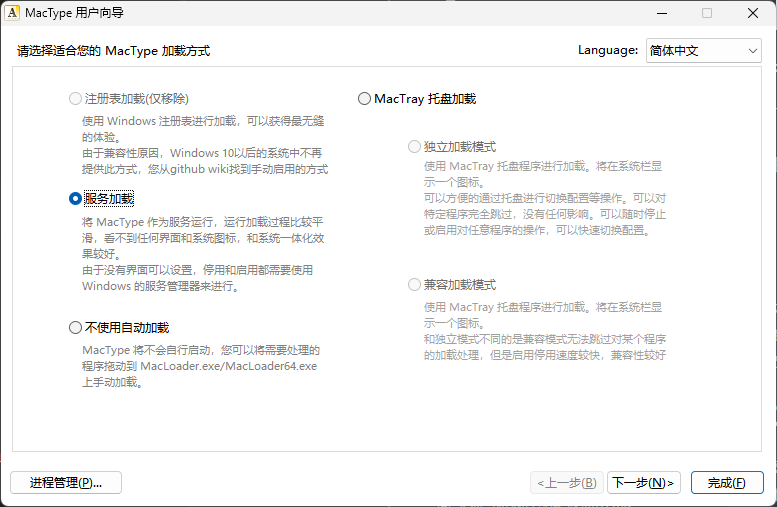Screen dimensions: 777x507
Task: Click the heading 请选择适合您的 MacType 加载方式
Action: tap(113, 51)
